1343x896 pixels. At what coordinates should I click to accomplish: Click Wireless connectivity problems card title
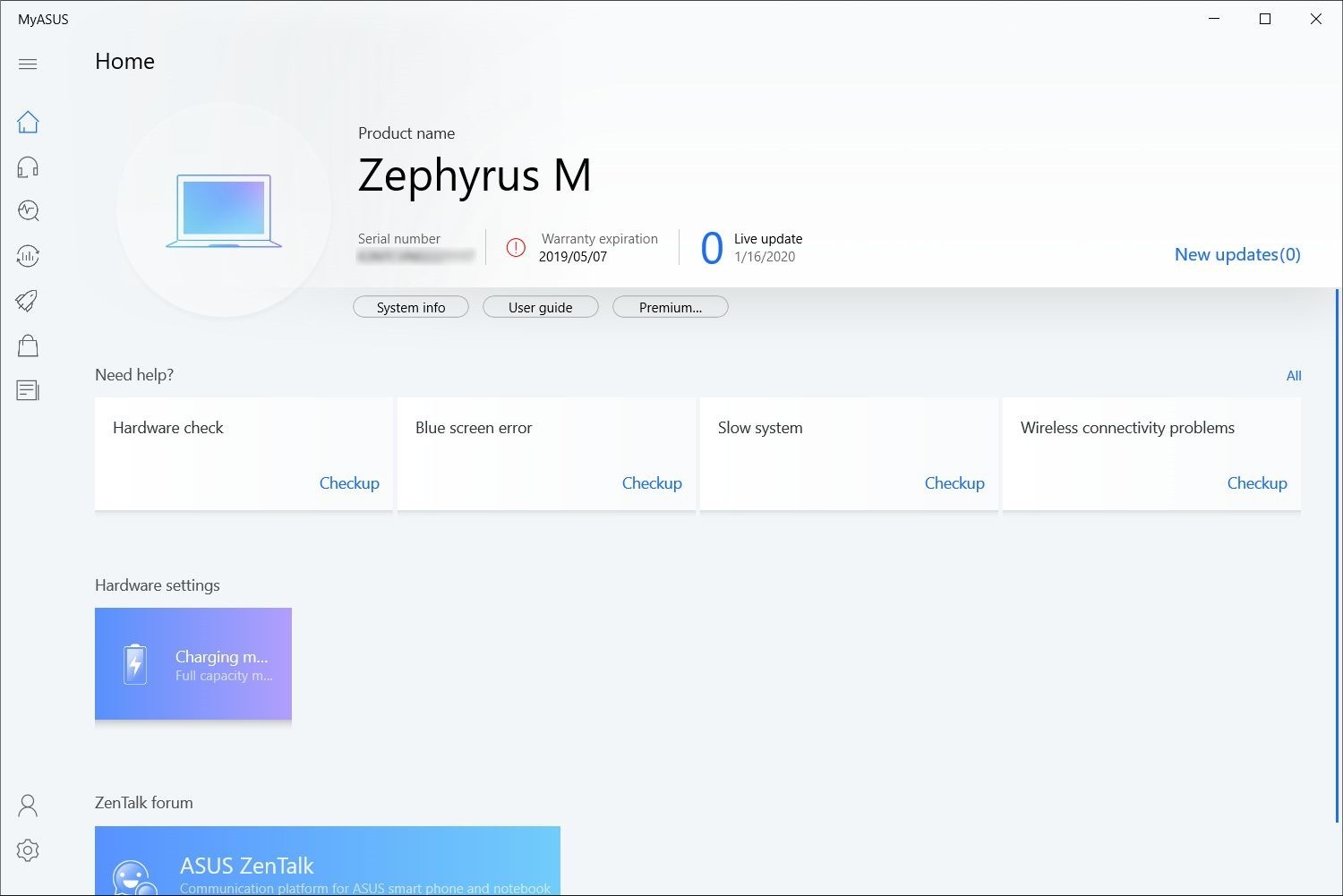[x=1127, y=428]
